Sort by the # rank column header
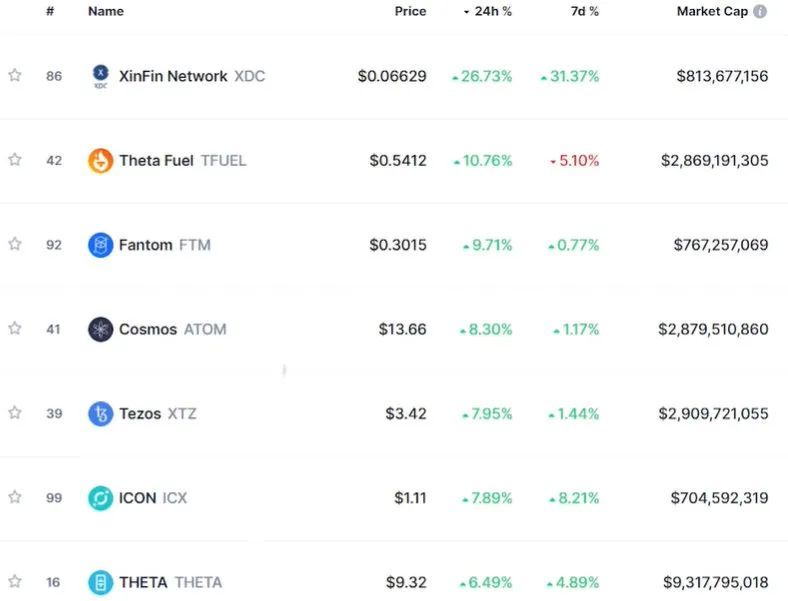This screenshot has height=601, width=788. point(50,12)
